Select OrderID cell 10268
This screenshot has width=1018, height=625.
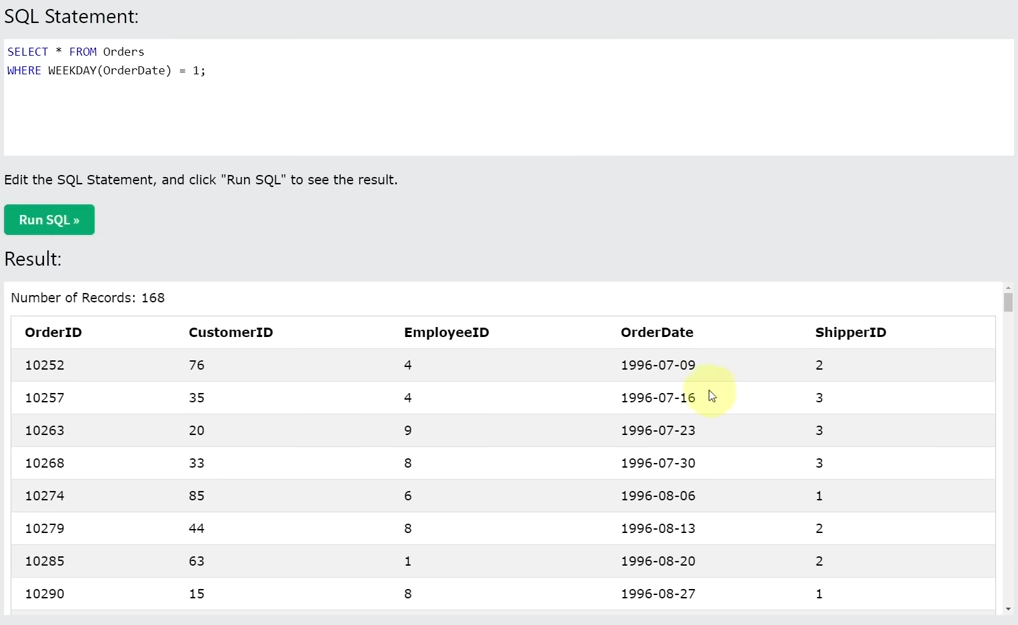(x=45, y=463)
